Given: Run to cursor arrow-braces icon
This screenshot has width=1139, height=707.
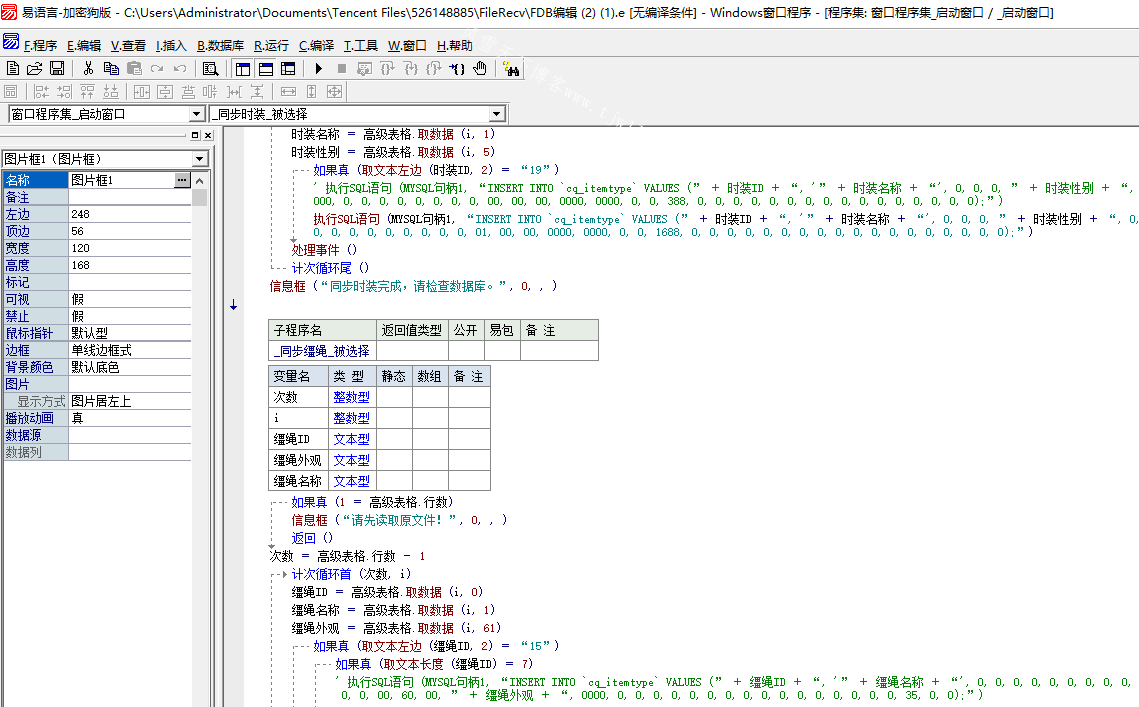Looking at the screenshot, I should click(457, 68).
